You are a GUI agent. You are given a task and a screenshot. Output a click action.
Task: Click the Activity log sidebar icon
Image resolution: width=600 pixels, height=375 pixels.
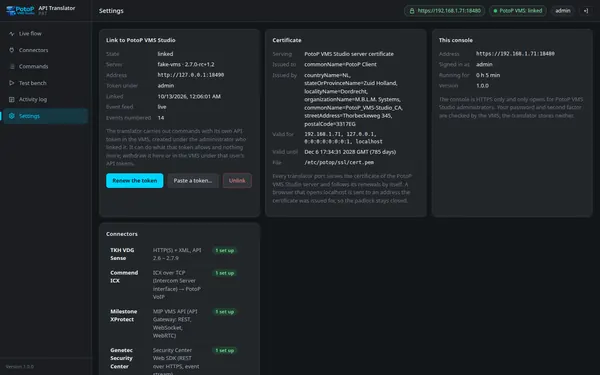(11, 99)
